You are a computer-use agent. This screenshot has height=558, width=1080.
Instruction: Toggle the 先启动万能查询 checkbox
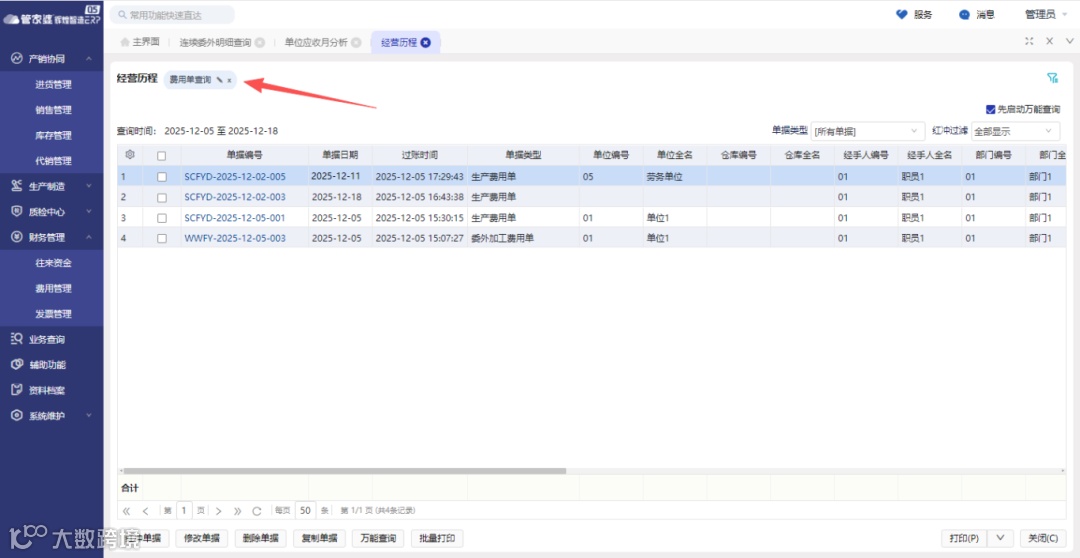click(990, 110)
